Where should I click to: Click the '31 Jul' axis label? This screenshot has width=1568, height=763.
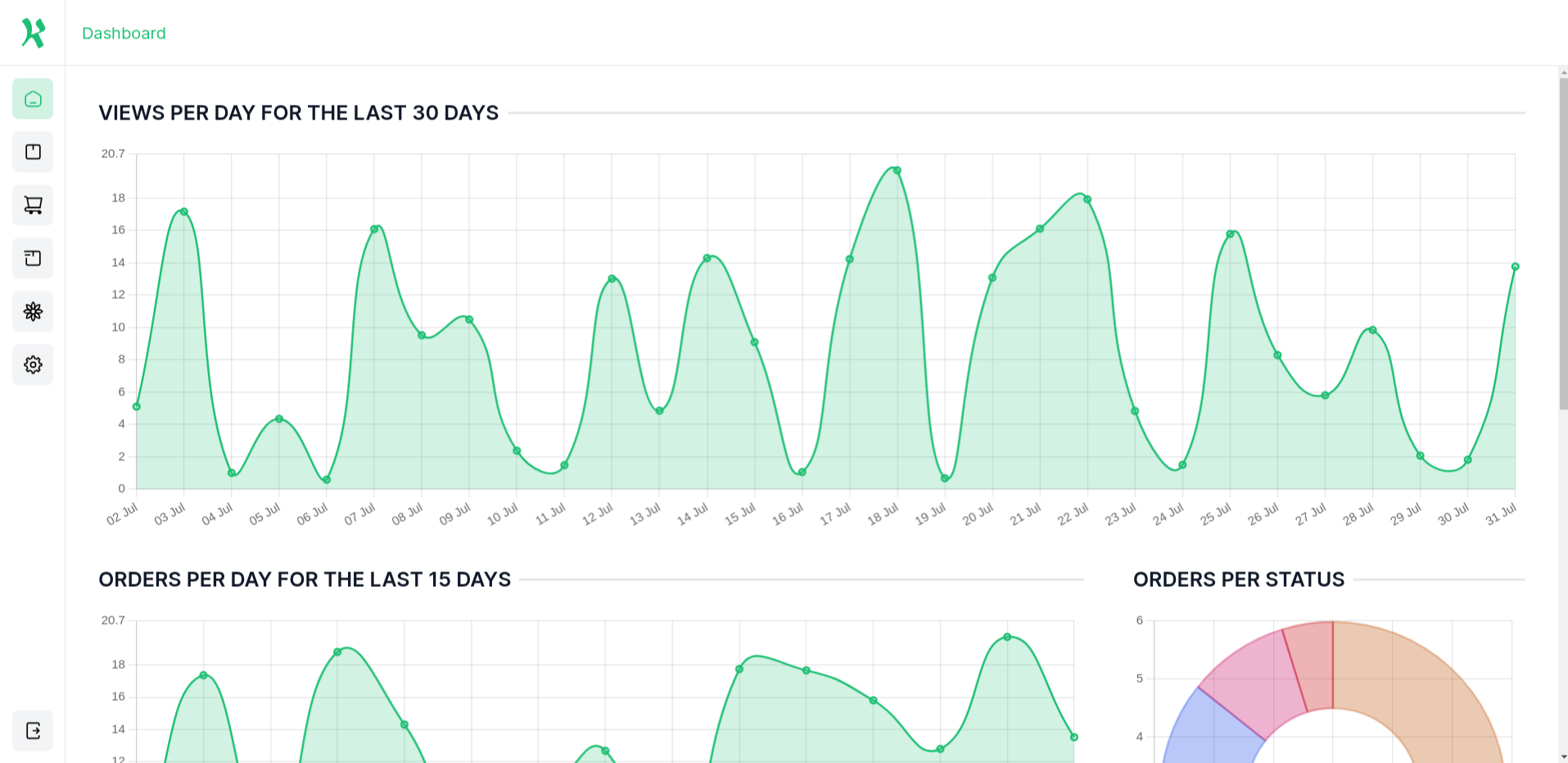click(1501, 514)
